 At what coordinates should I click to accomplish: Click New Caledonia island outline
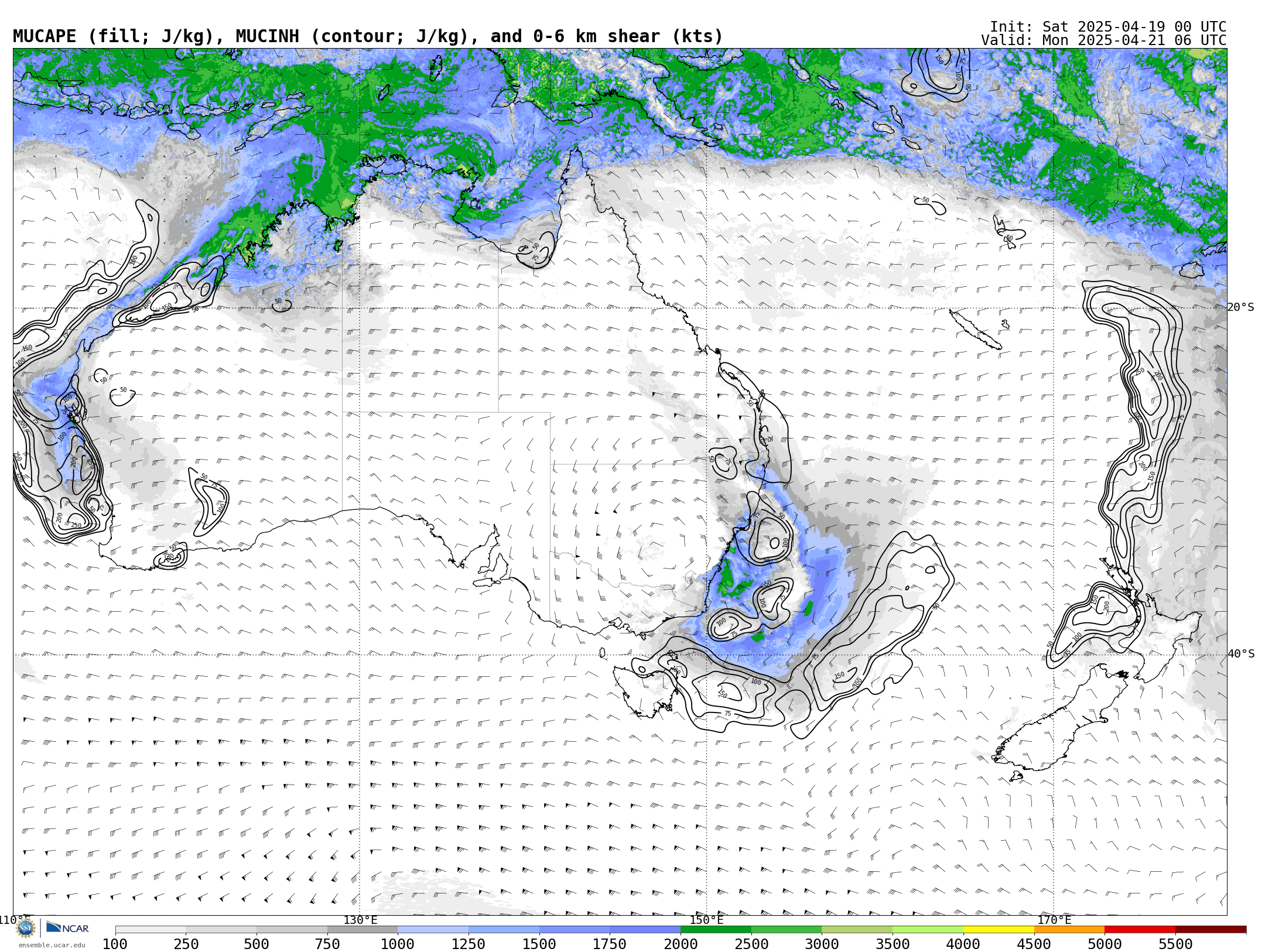coord(975,329)
